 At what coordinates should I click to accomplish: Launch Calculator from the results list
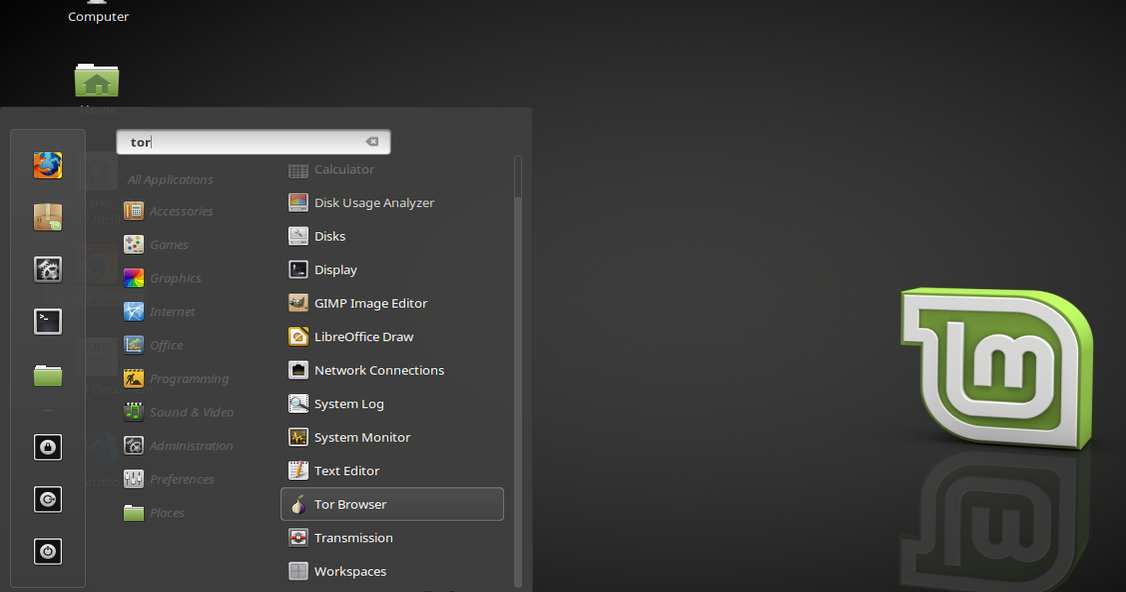(x=392, y=170)
